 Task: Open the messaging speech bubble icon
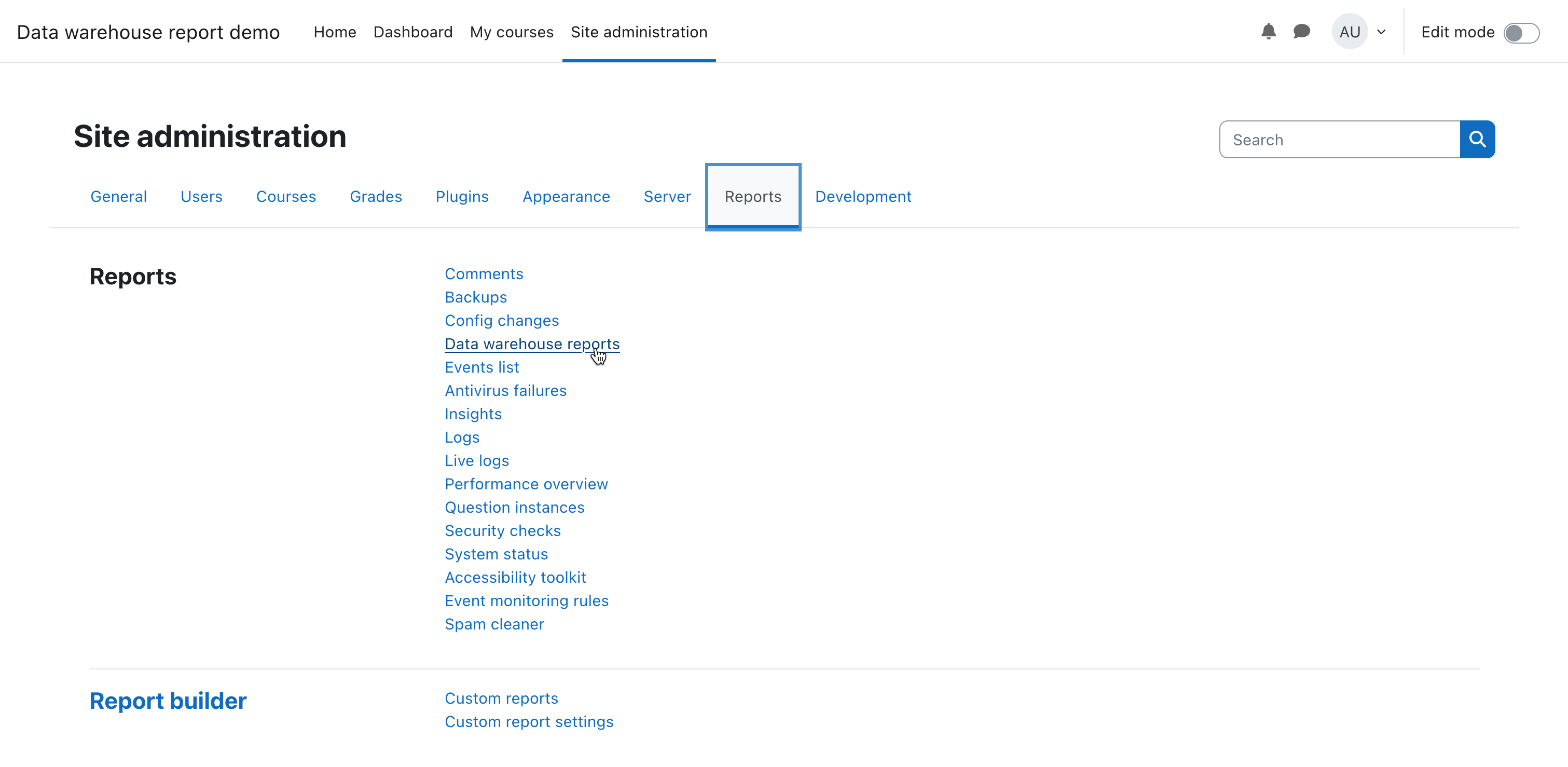point(1301,32)
